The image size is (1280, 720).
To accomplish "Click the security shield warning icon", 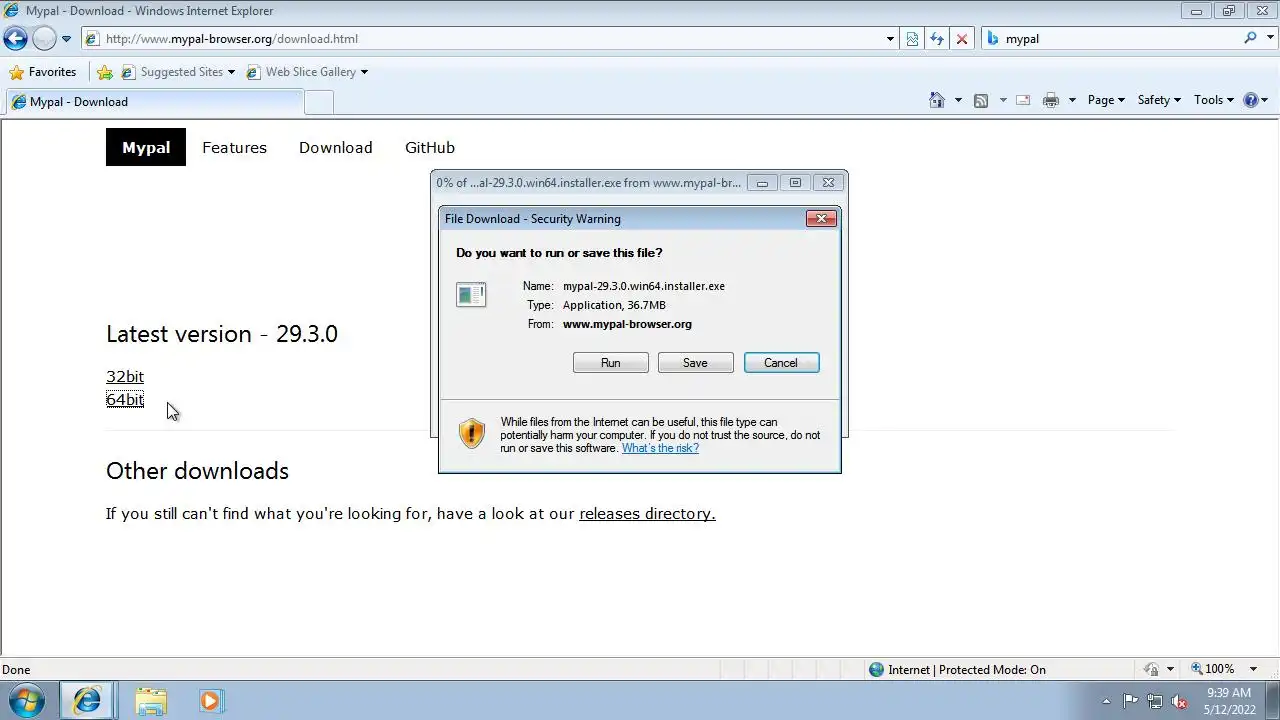I will tap(471, 433).
